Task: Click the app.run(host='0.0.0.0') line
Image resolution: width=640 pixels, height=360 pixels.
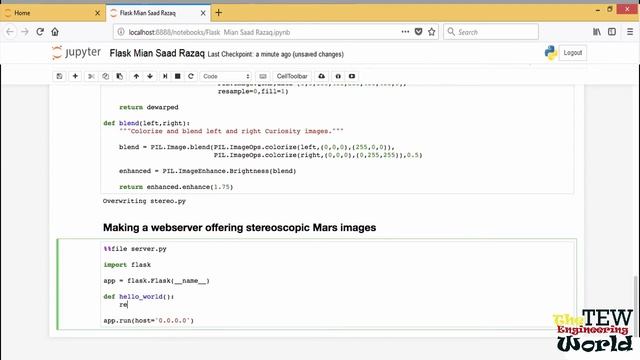Action: [149, 320]
